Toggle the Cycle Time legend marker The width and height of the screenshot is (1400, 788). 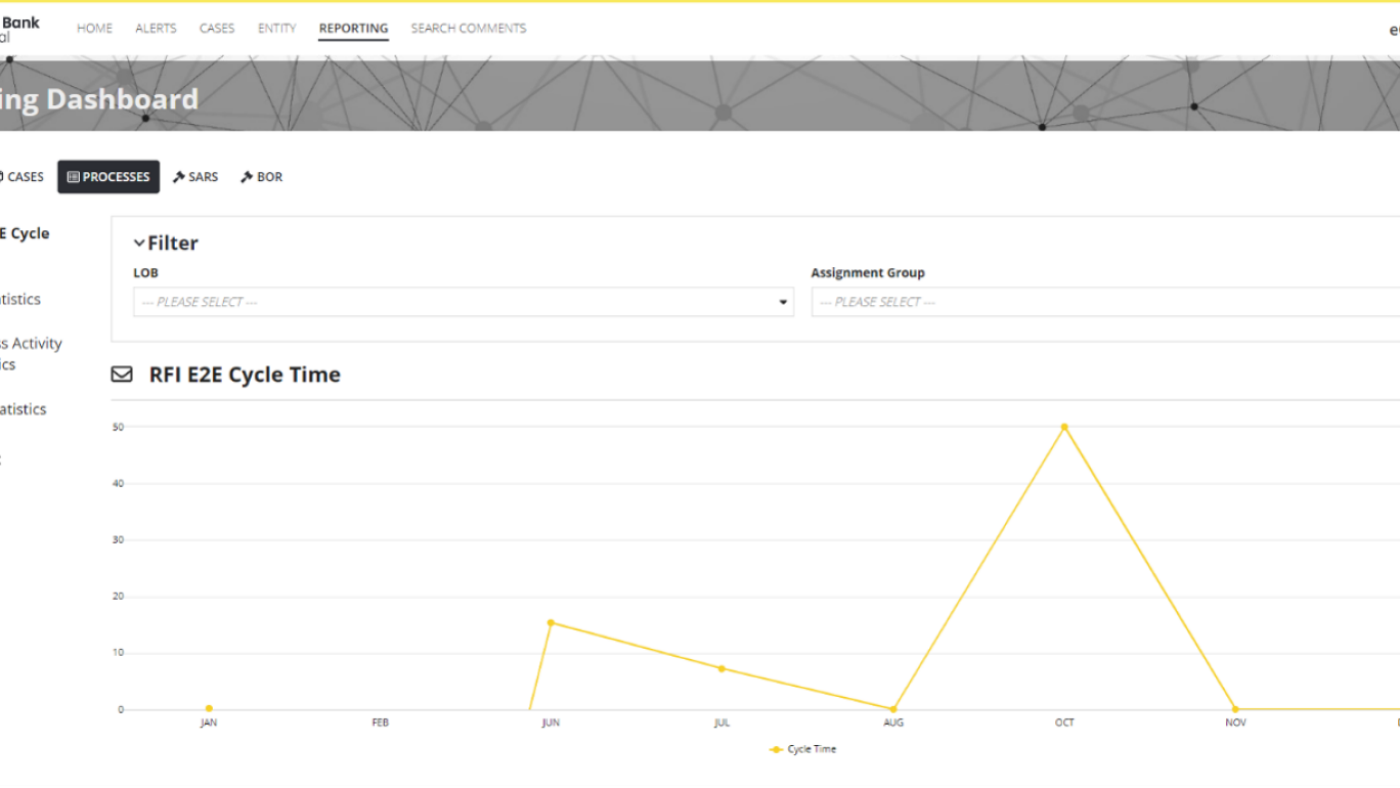click(x=776, y=749)
